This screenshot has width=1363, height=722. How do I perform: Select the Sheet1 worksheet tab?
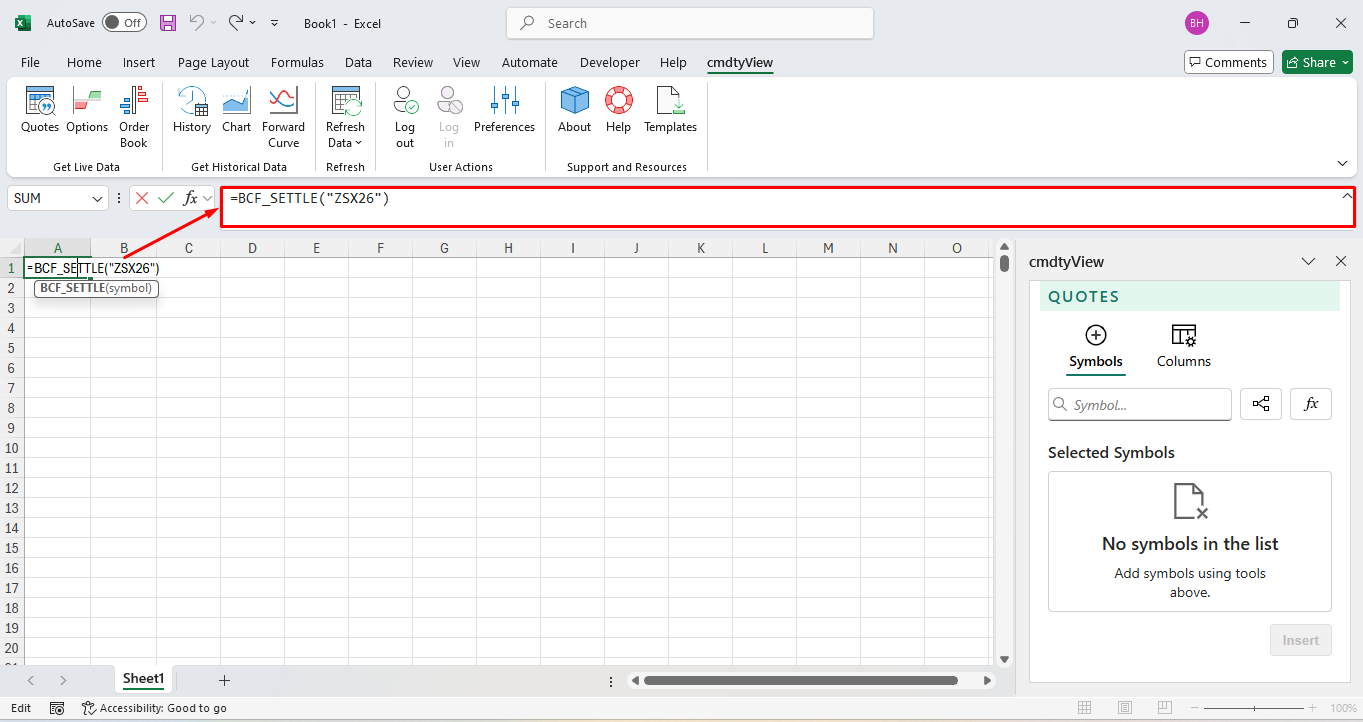point(143,679)
